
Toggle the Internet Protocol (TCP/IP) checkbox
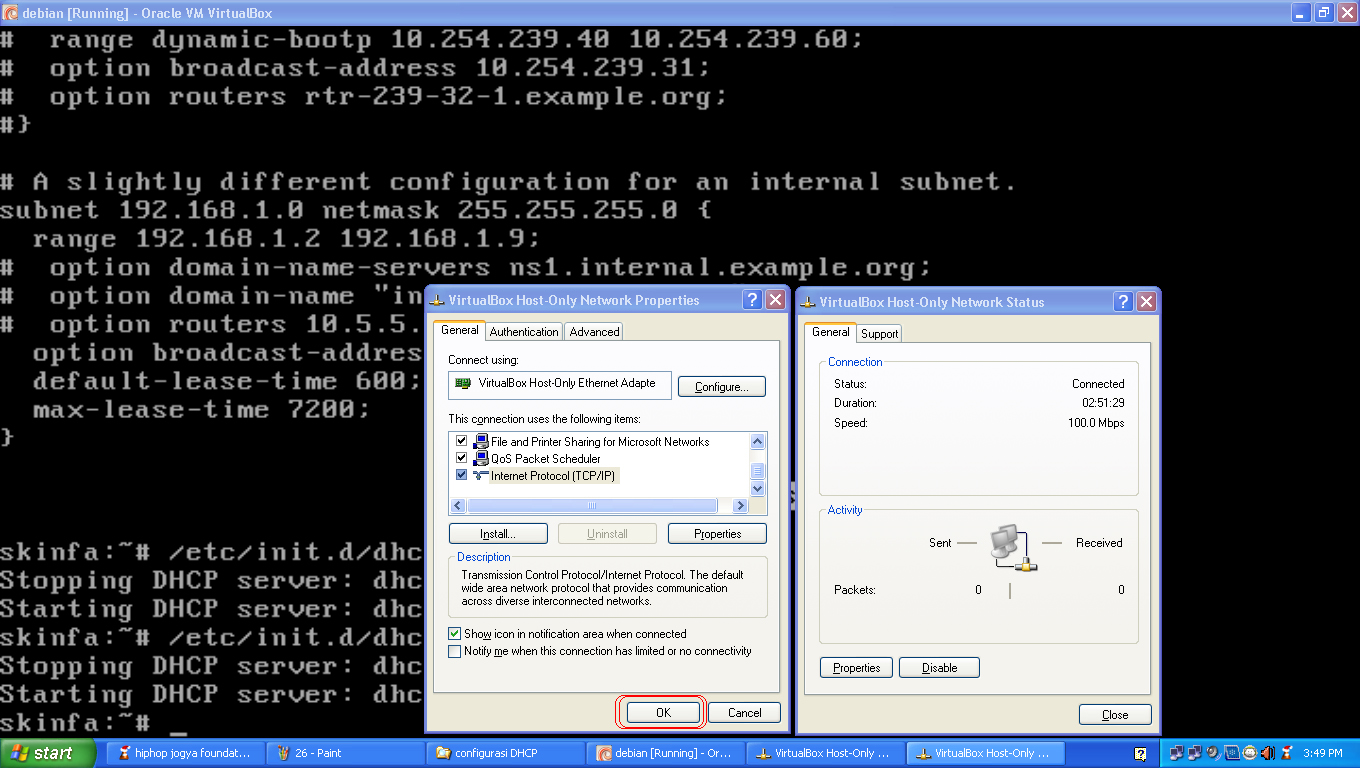click(461, 475)
